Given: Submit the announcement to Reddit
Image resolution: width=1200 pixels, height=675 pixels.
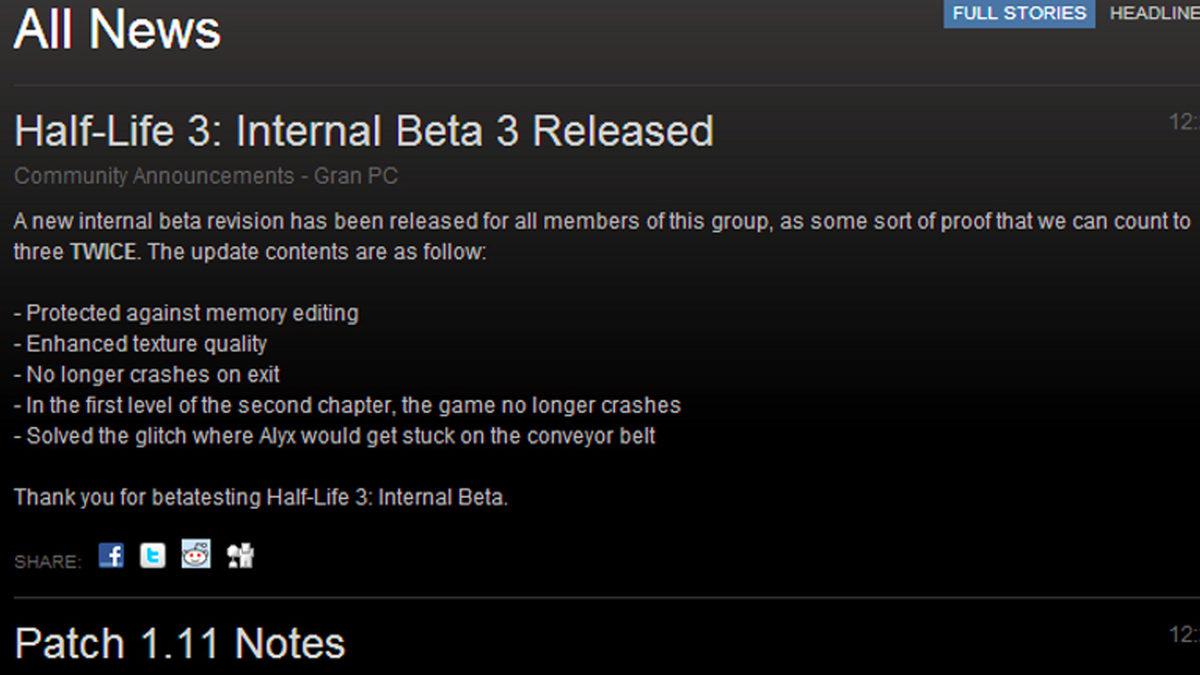Looking at the screenshot, I should (196, 555).
